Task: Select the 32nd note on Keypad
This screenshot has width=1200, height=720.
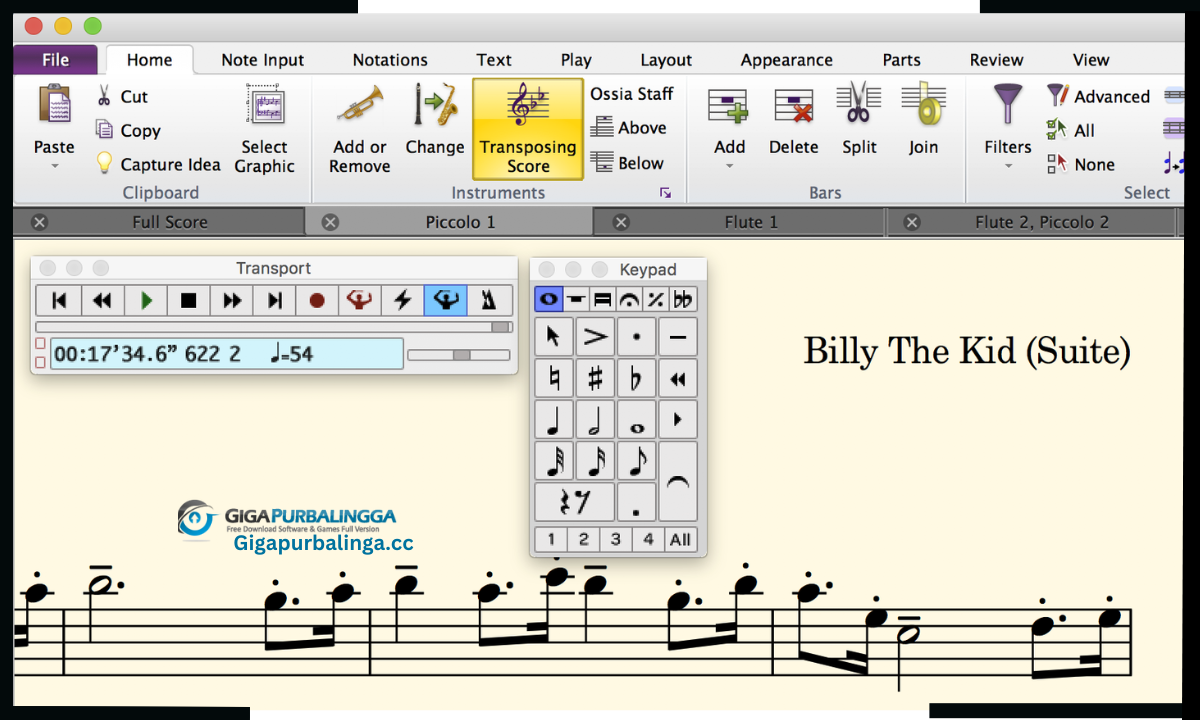Action: click(x=554, y=461)
